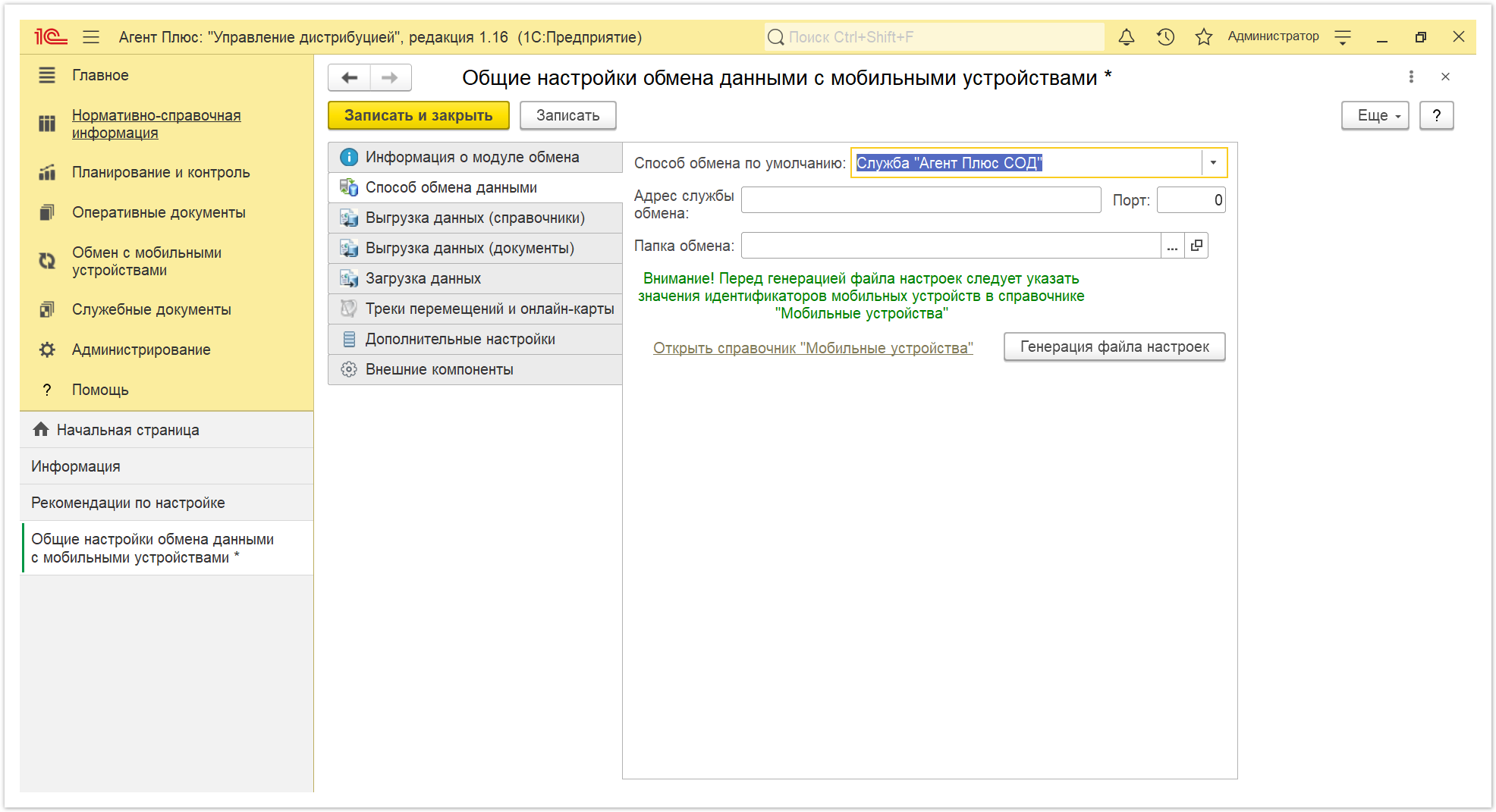Image resolution: width=1496 pixels, height=812 pixels.
Task: Click the 1C logo icon
Action: [x=51, y=36]
